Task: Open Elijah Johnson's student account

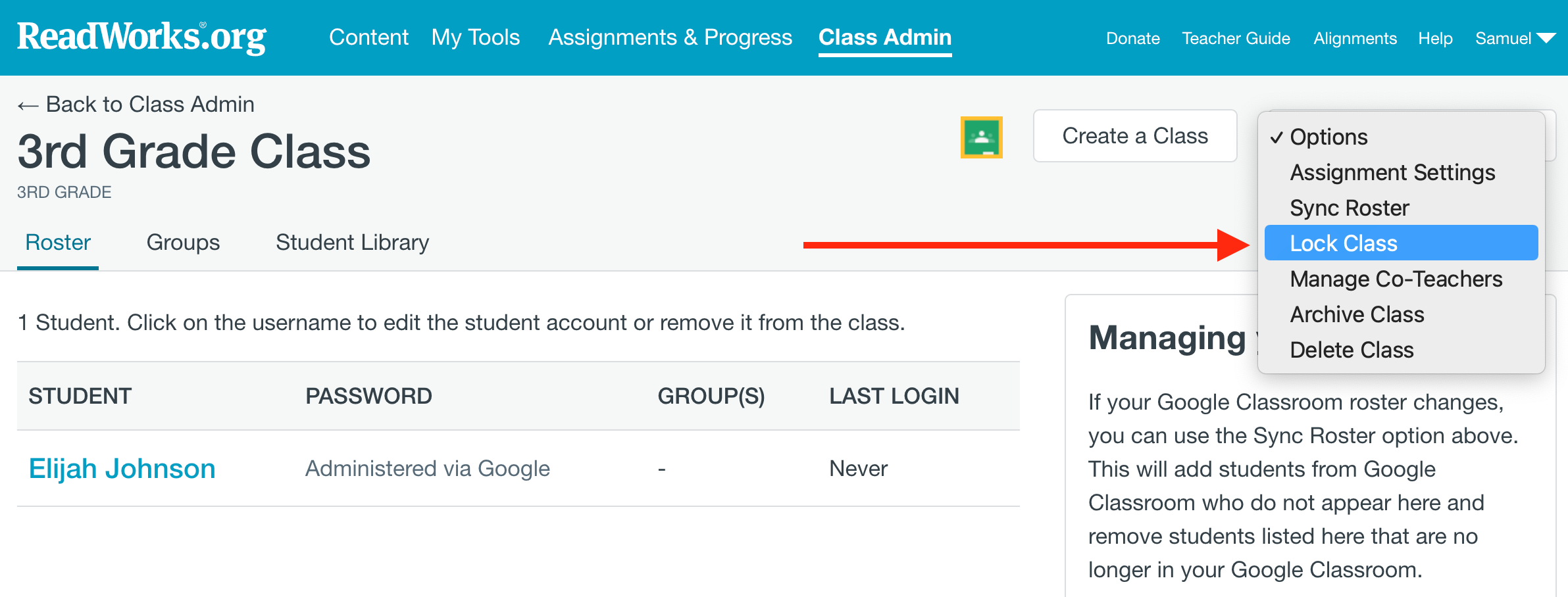Action: point(122,469)
